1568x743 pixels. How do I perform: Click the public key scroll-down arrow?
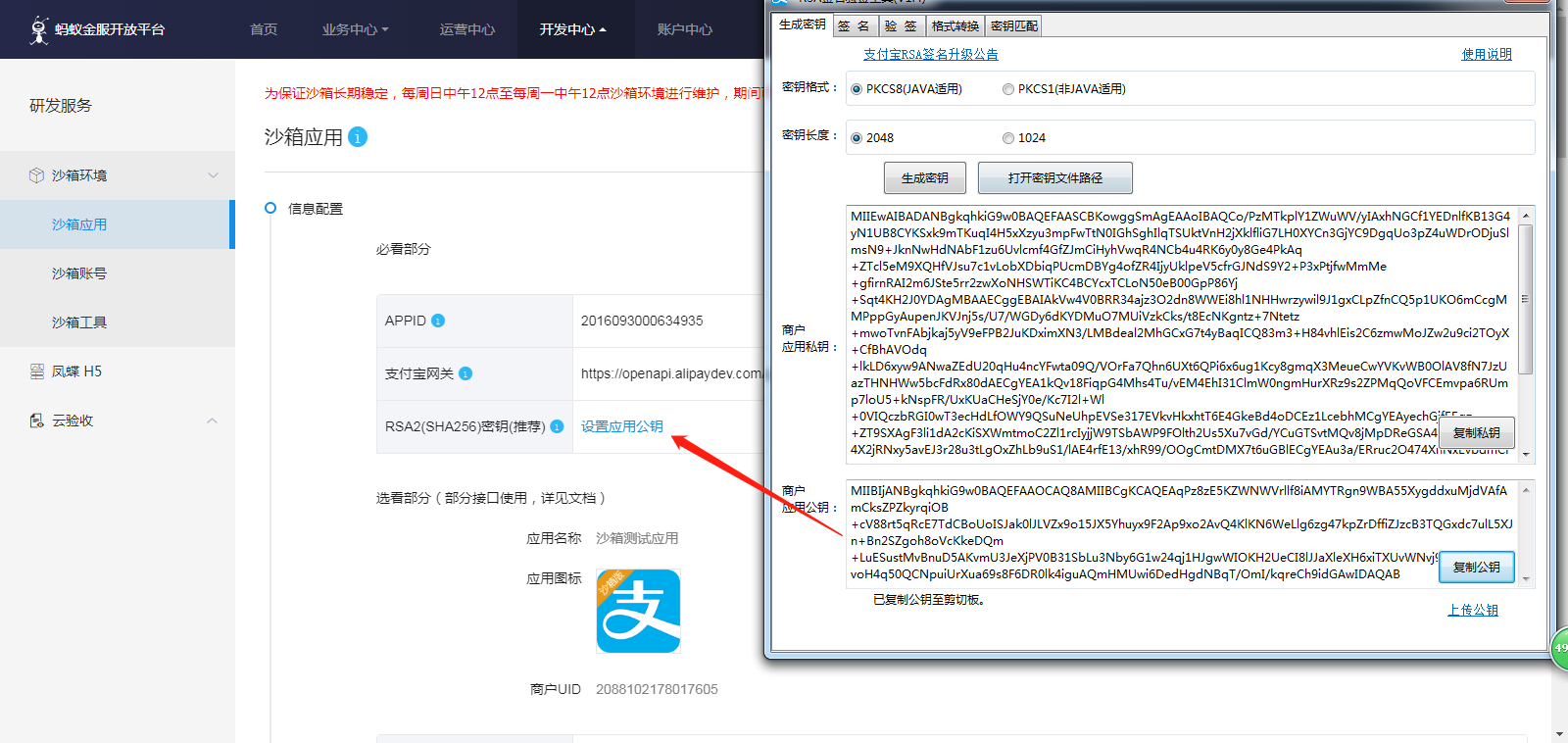point(1525,579)
